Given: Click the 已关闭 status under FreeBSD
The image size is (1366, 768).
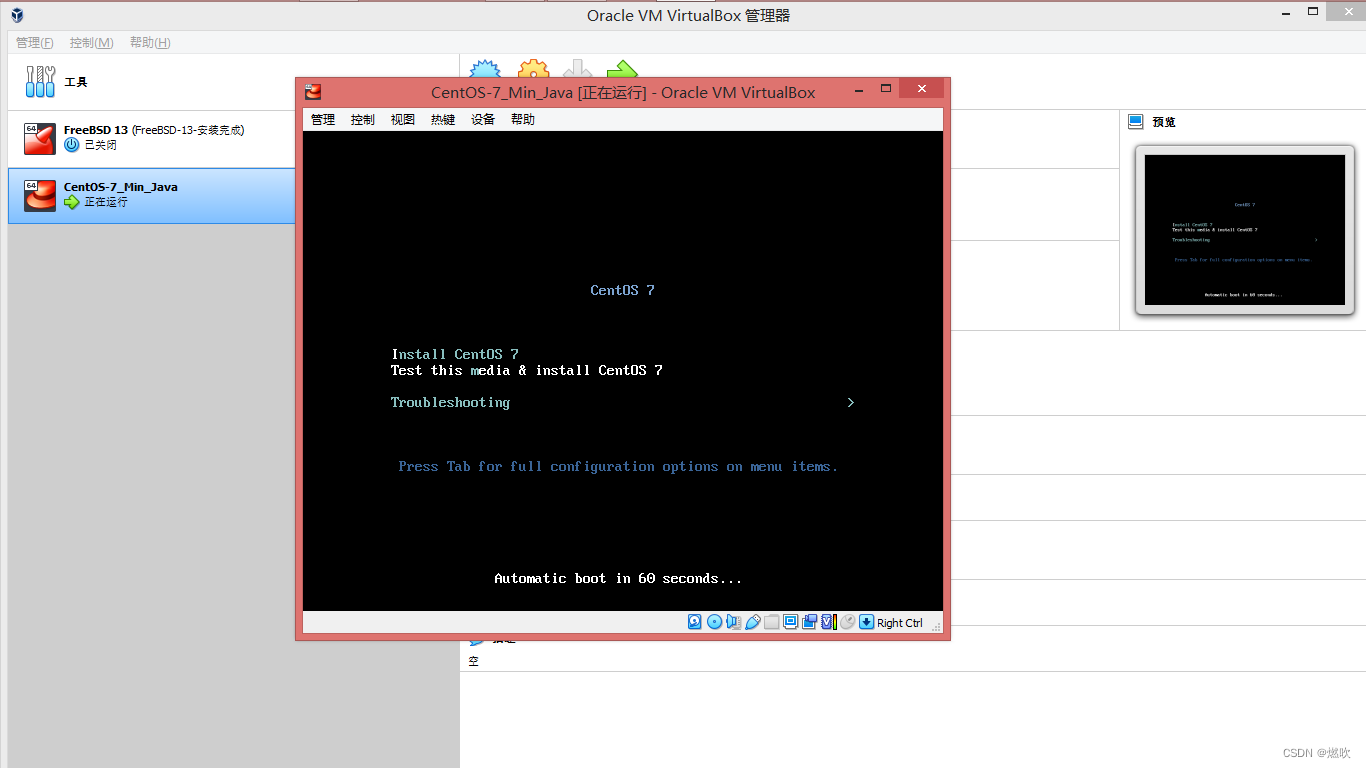Looking at the screenshot, I should pos(100,145).
